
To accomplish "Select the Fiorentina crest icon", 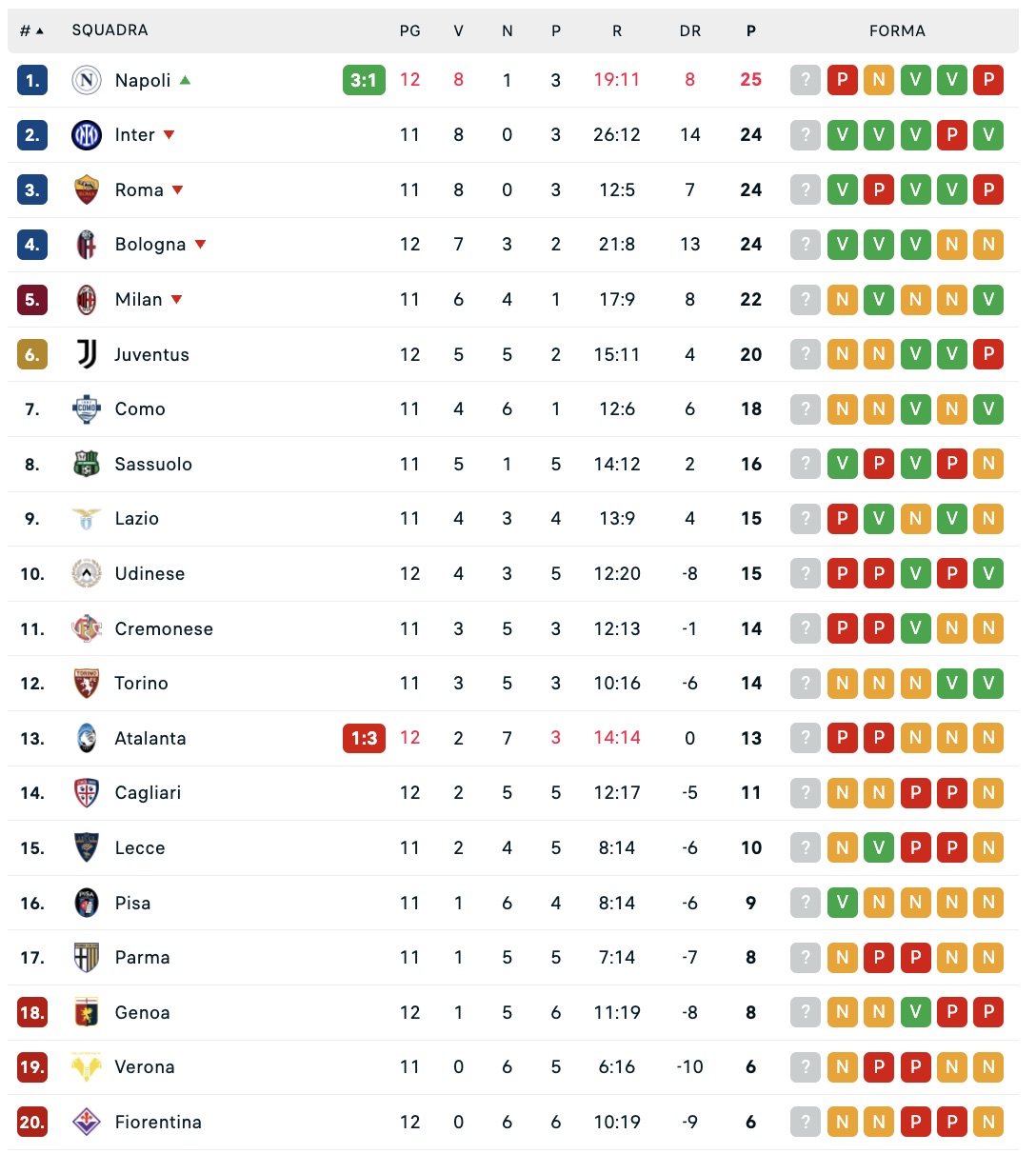I will click(87, 1122).
